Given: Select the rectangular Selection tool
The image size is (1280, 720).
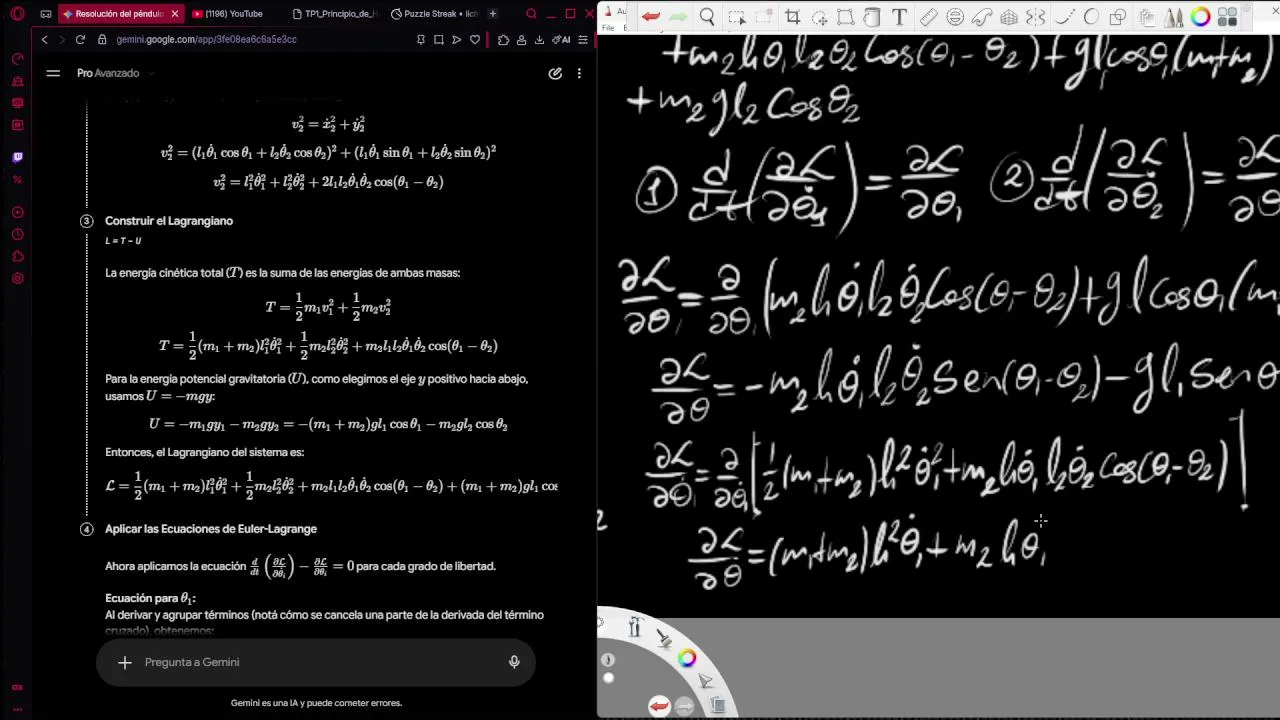Looking at the screenshot, I should pos(737,17).
